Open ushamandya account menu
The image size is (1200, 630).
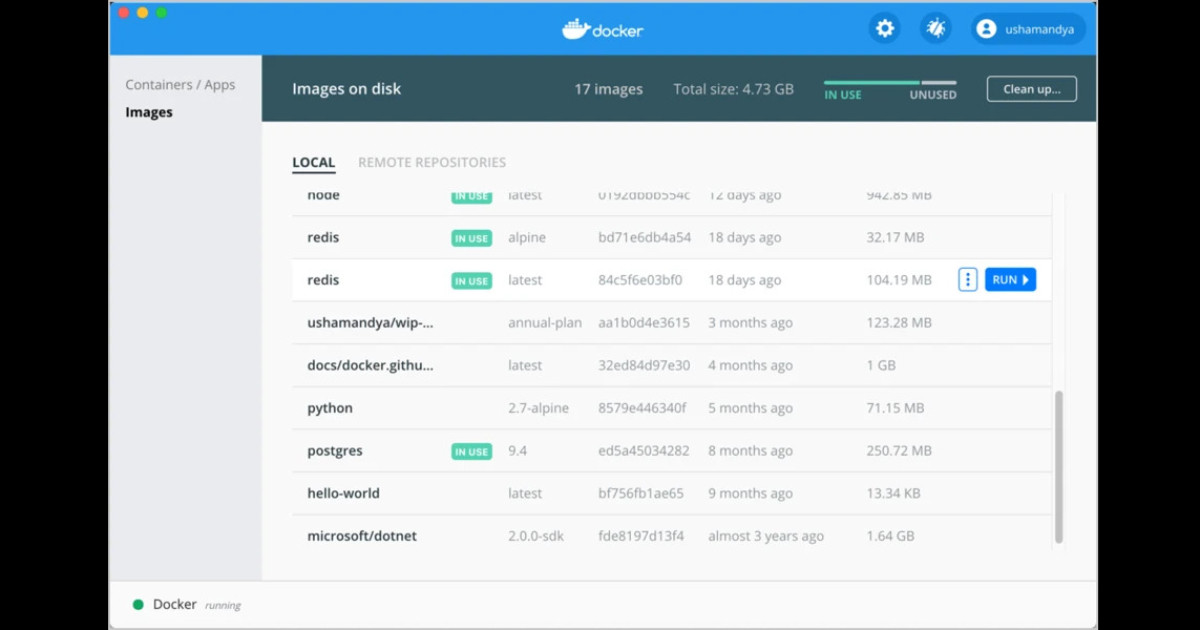(1028, 29)
